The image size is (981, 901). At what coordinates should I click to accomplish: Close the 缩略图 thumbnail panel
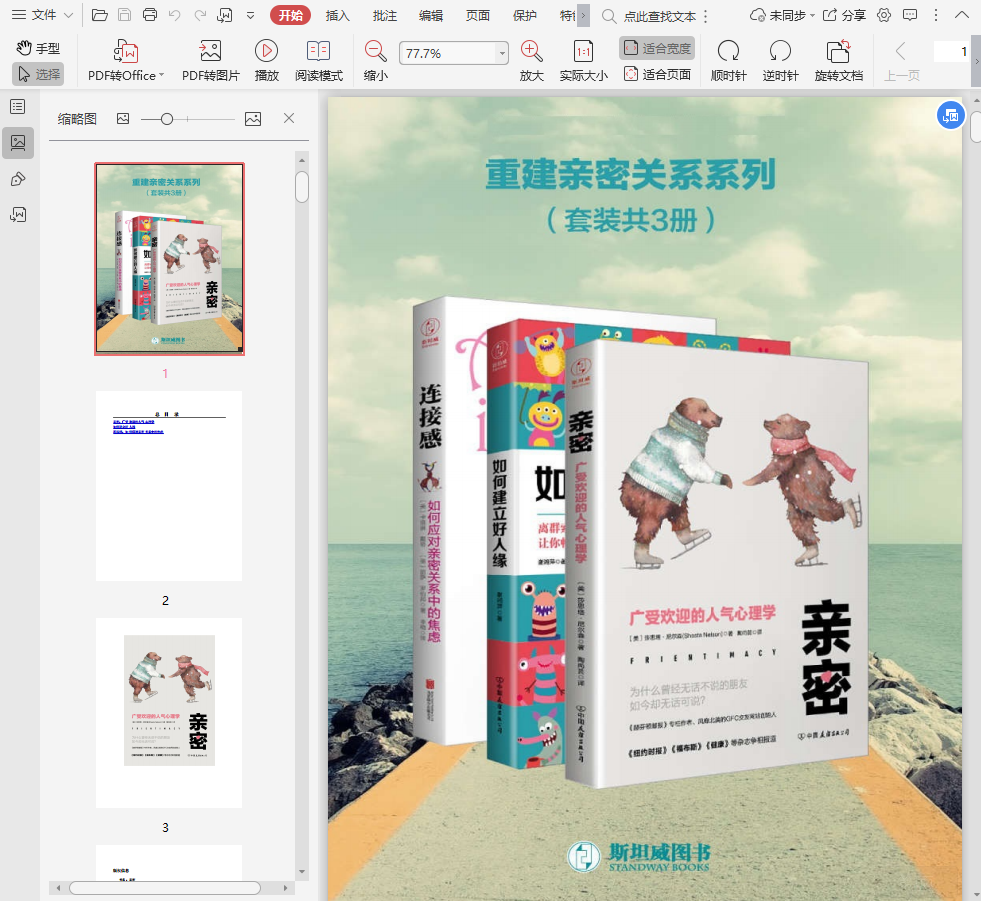pos(289,118)
